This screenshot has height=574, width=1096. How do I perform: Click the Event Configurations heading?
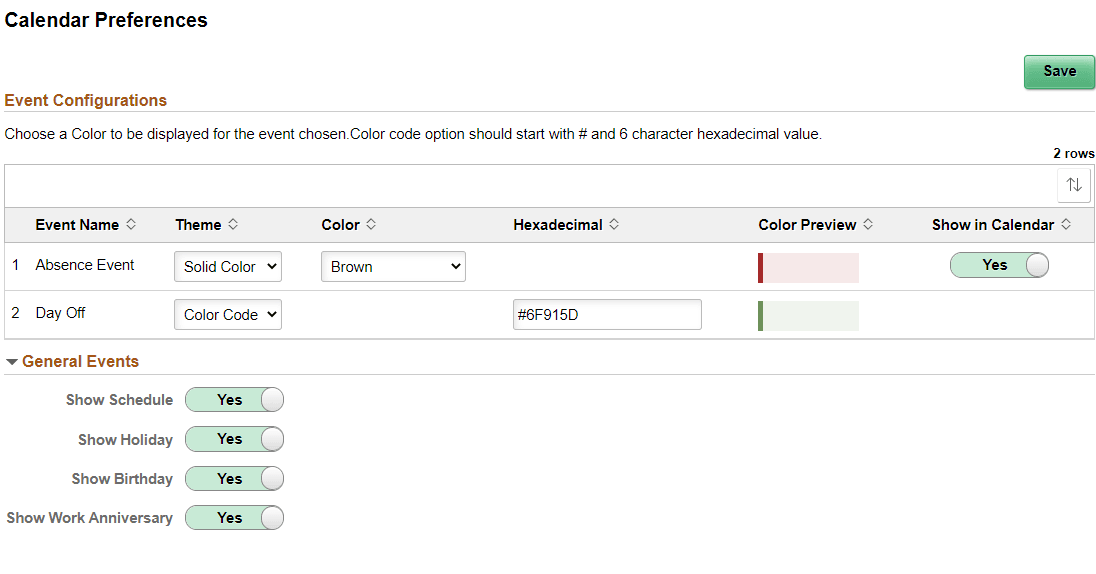point(85,101)
